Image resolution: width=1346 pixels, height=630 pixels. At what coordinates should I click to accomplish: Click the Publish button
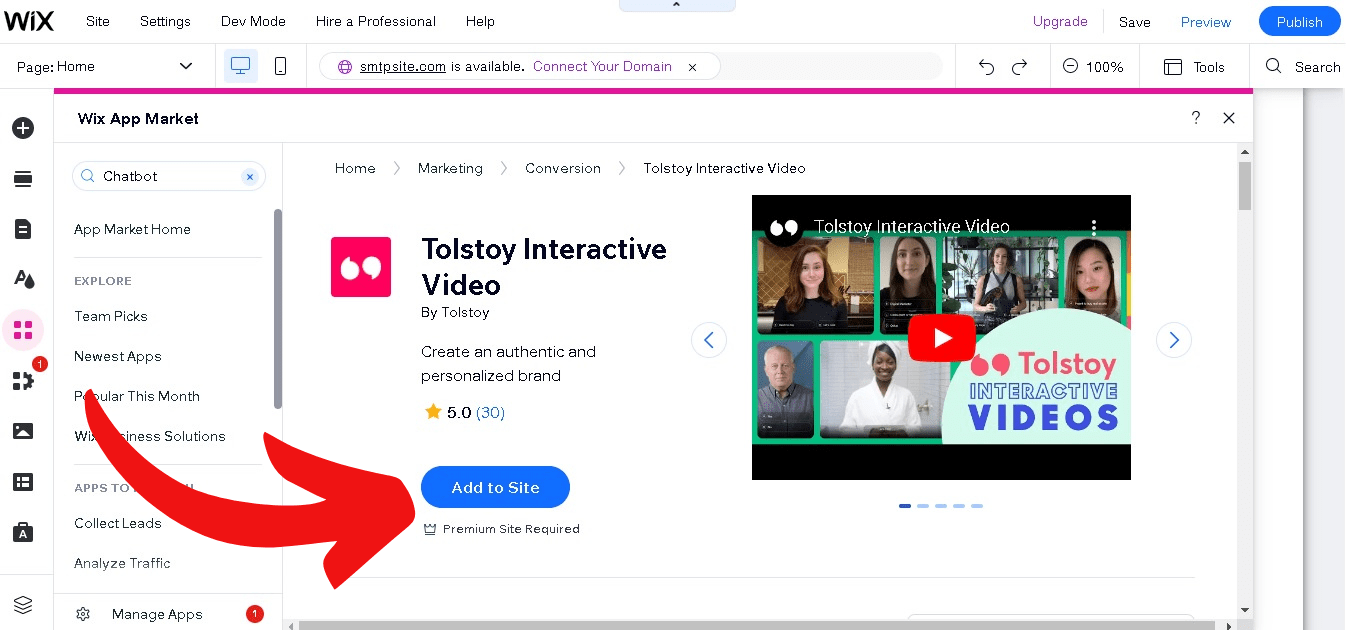click(x=1300, y=22)
